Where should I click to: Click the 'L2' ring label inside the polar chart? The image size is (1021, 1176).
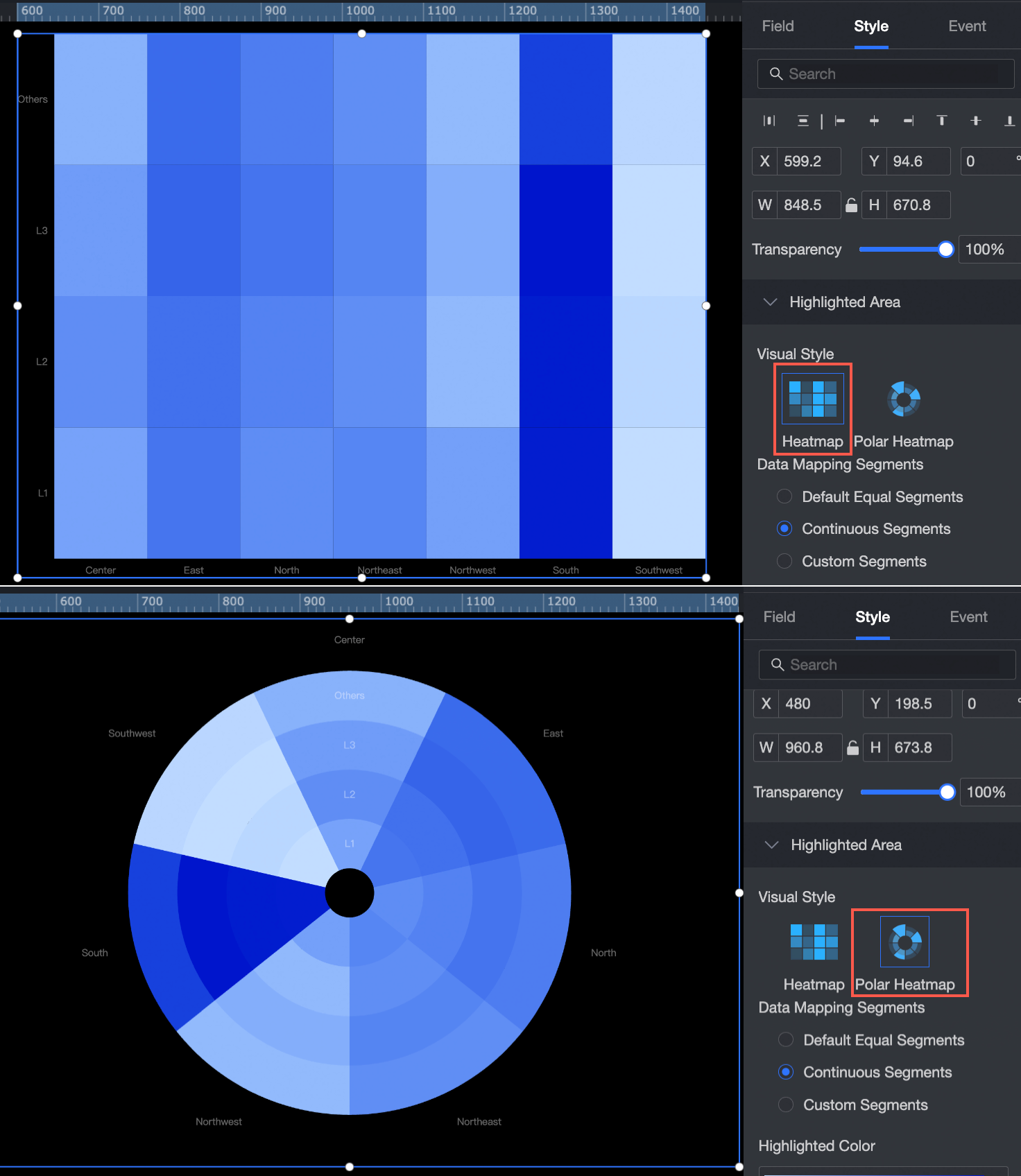[350, 794]
